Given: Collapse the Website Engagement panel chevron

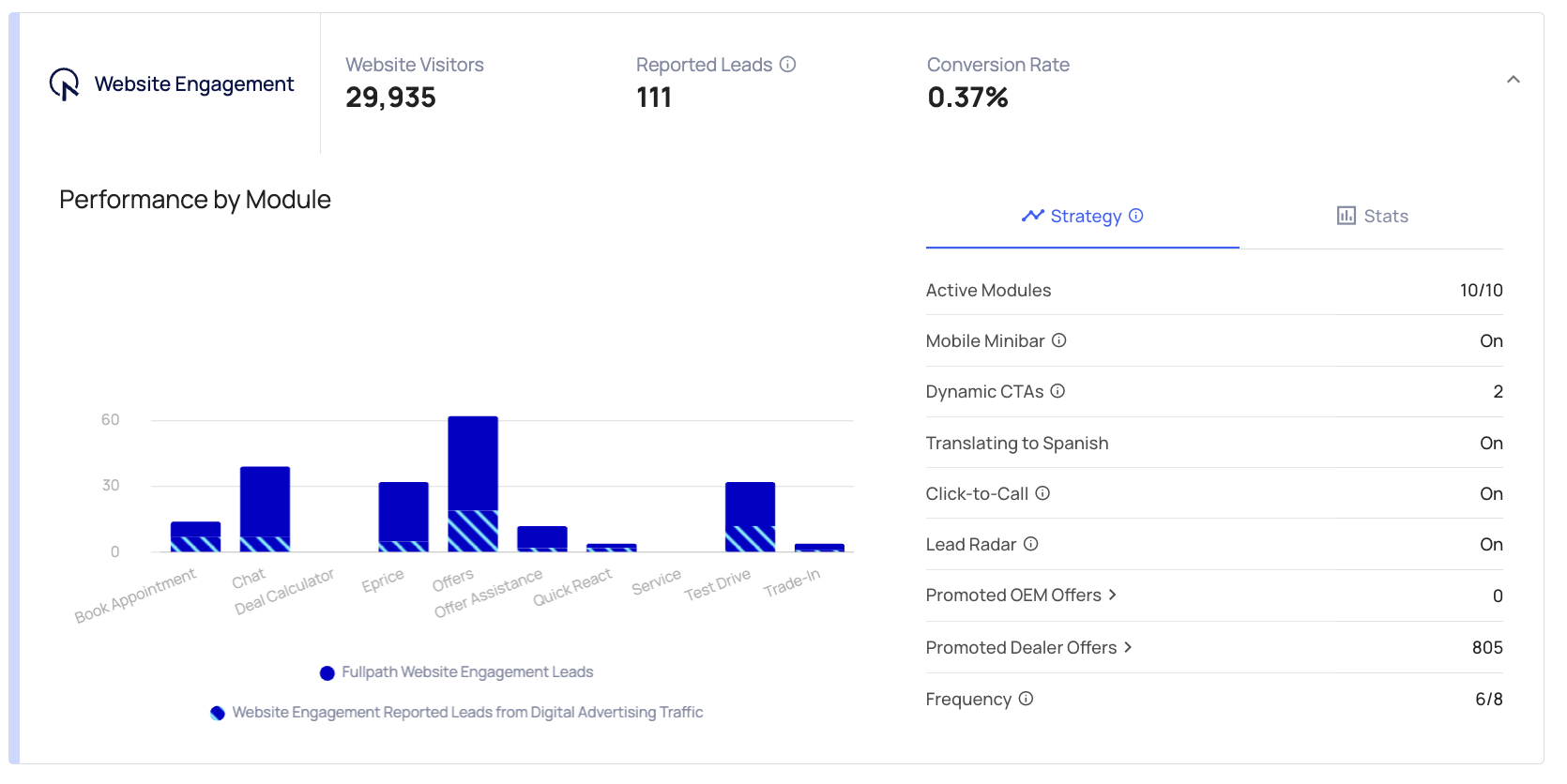Looking at the screenshot, I should click(1514, 80).
